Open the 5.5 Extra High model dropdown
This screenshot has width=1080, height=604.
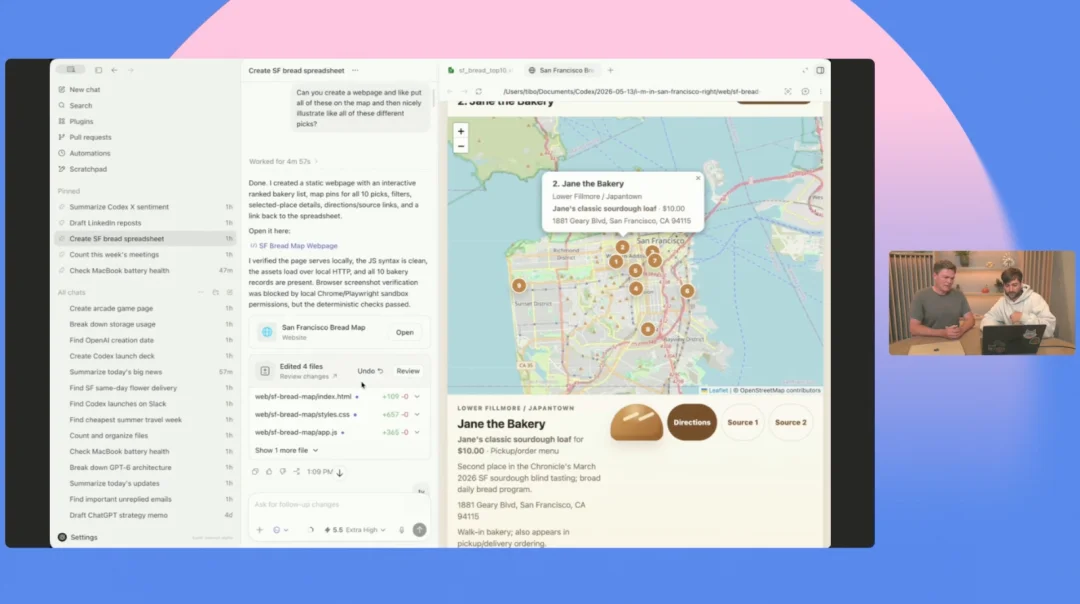pos(355,530)
